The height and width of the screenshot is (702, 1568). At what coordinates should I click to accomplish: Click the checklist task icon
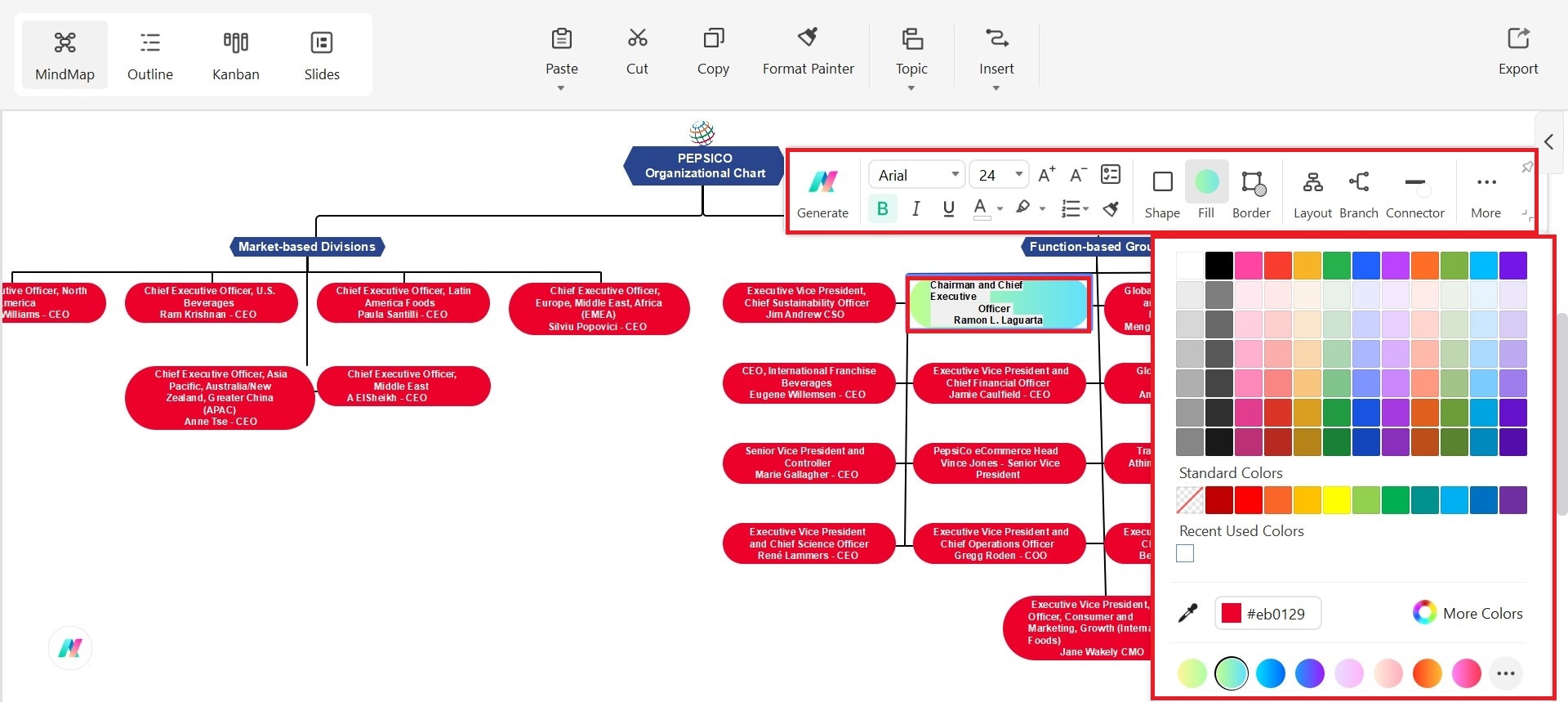[x=1111, y=174]
